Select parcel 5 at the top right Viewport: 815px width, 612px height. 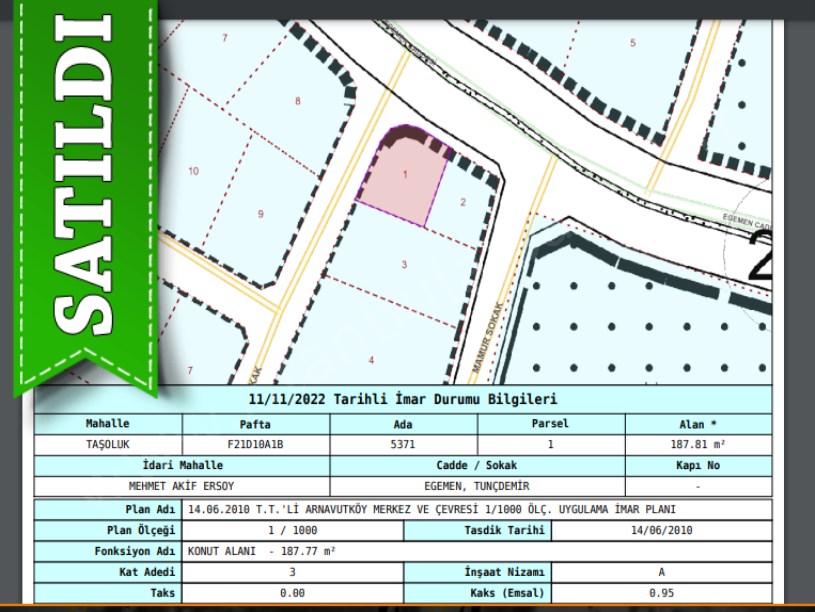tap(632, 43)
